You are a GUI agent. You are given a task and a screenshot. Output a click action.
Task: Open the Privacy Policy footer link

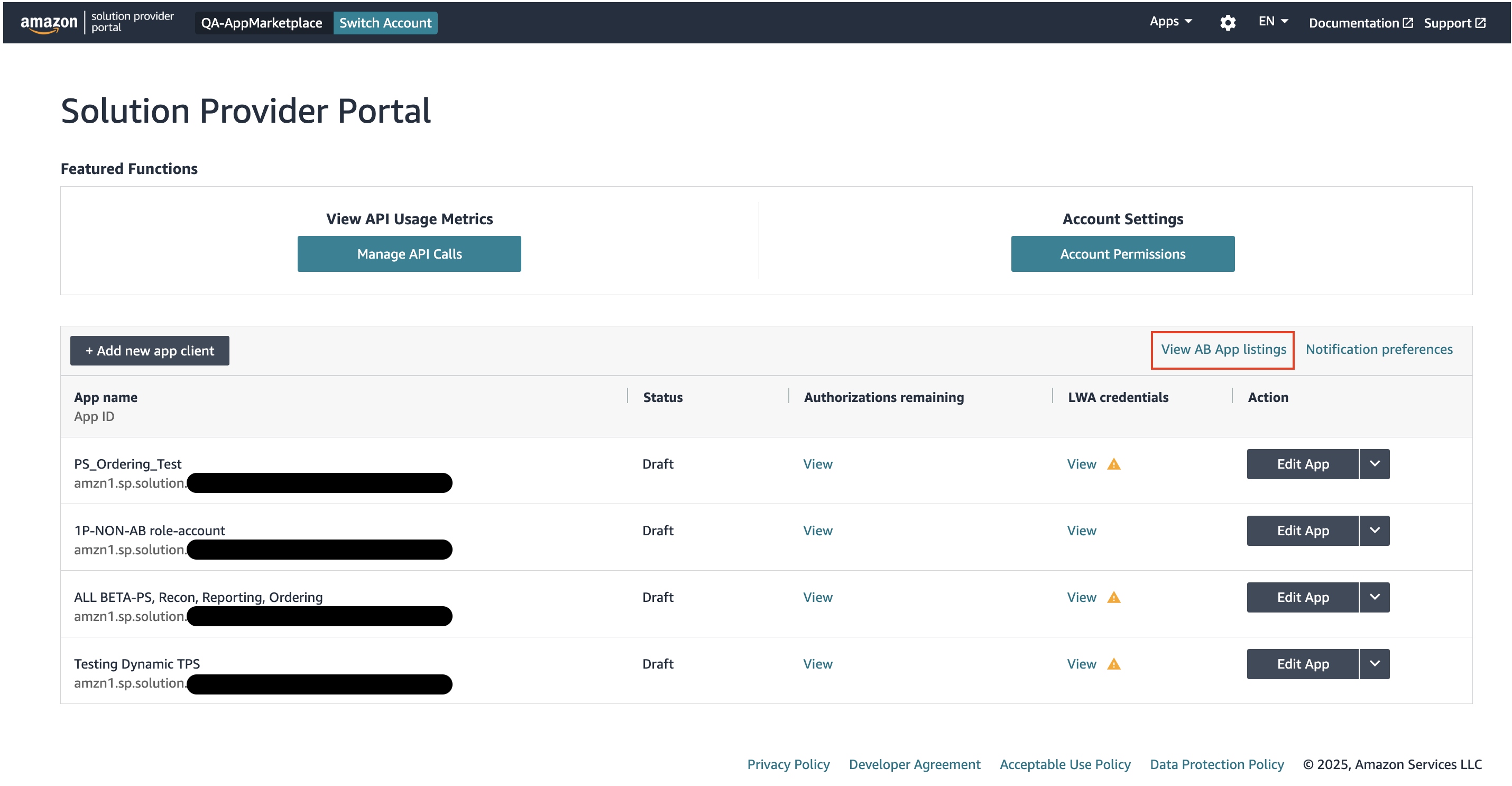point(788,765)
